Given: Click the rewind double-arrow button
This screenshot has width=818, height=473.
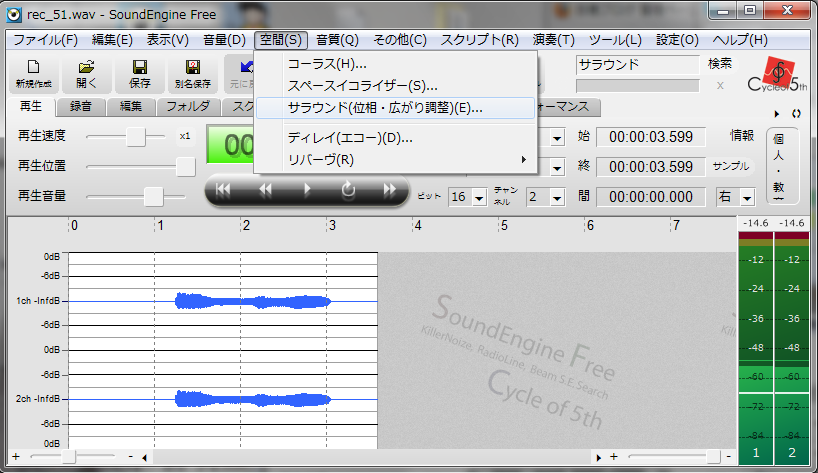Looking at the screenshot, I should (265, 190).
